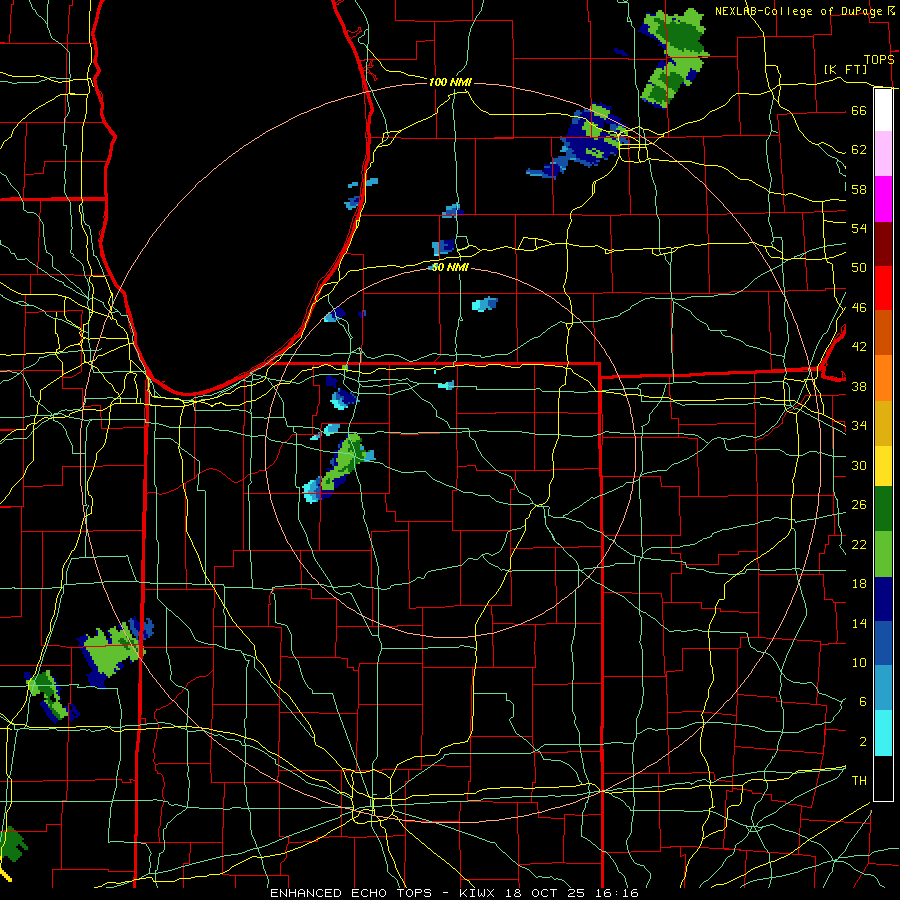
Task: Click the '22' scale value
Action: click(859, 544)
